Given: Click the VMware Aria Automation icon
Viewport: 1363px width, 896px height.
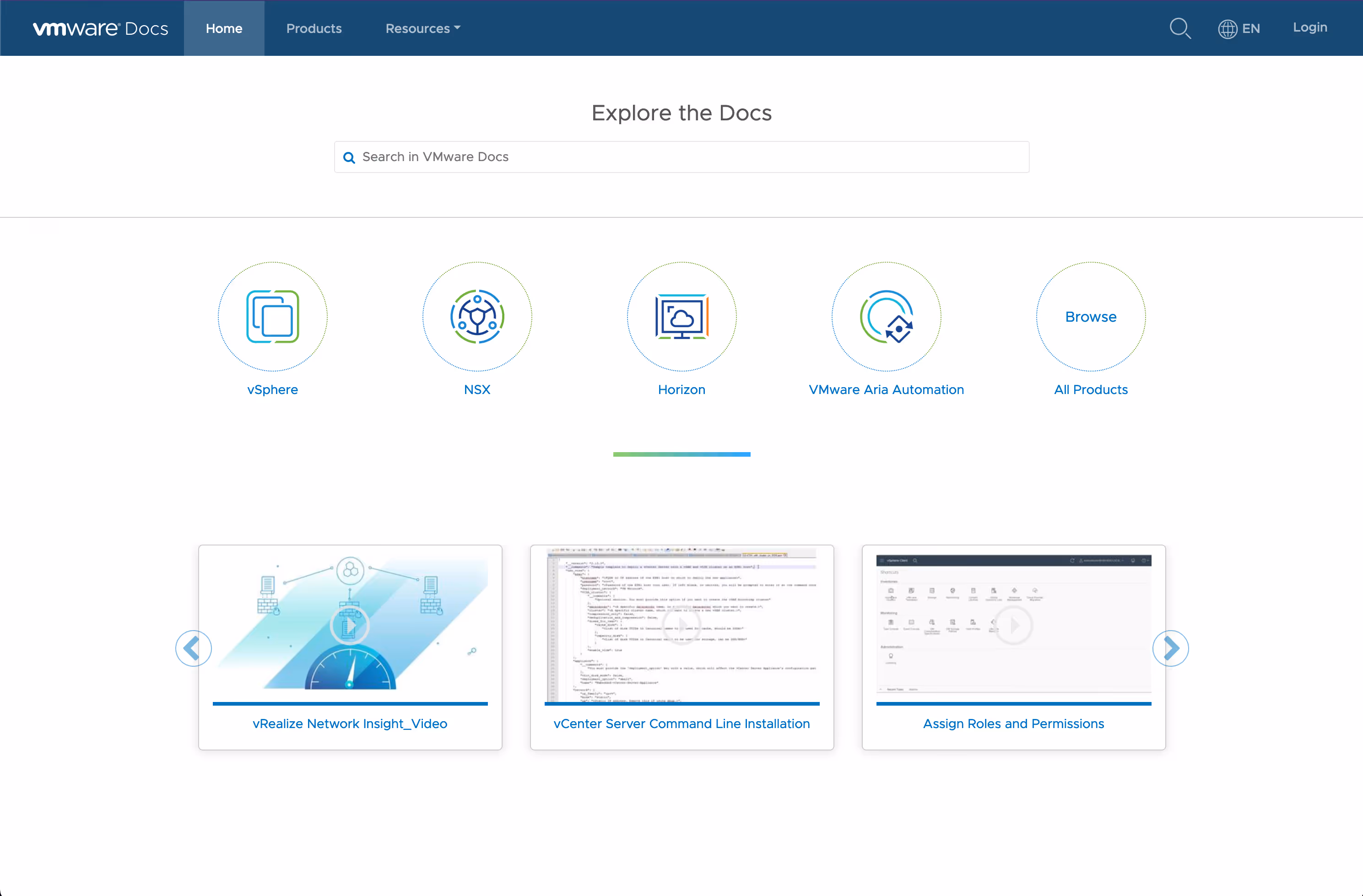Looking at the screenshot, I should pyautogui.click(x=886, y=317).
